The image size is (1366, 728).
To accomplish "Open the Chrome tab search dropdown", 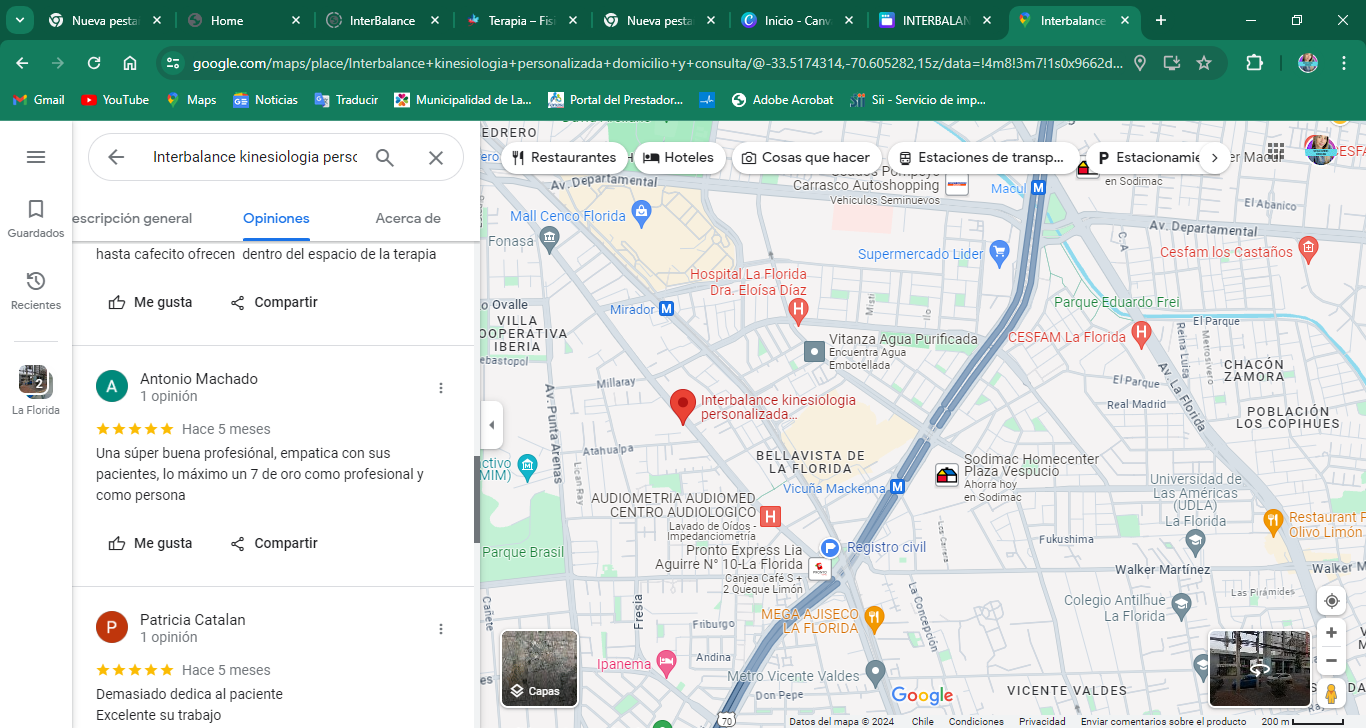I will (20, 20).
